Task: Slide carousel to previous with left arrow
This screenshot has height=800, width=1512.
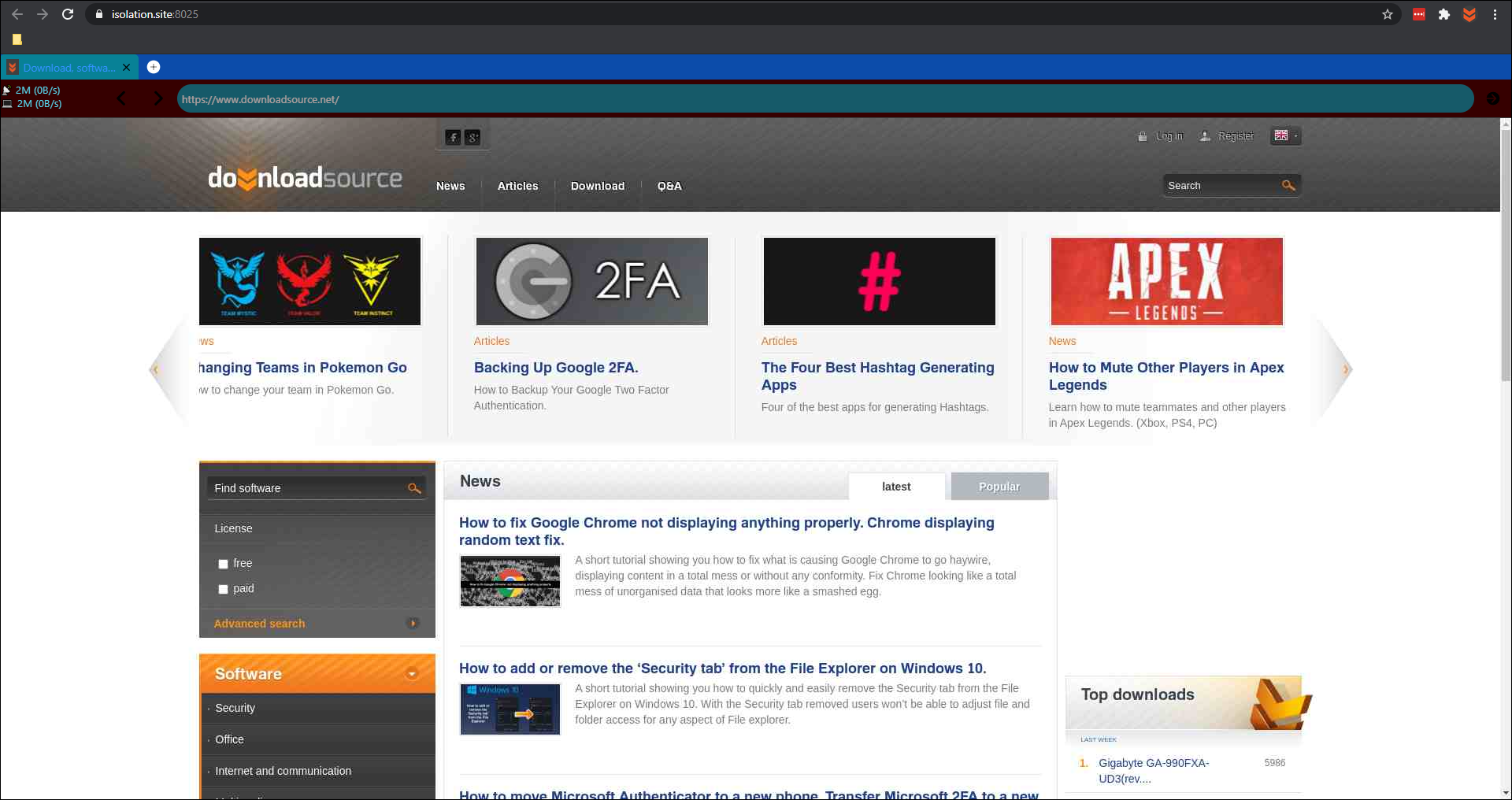Action: pyautogui.click(x=156, y=369)
